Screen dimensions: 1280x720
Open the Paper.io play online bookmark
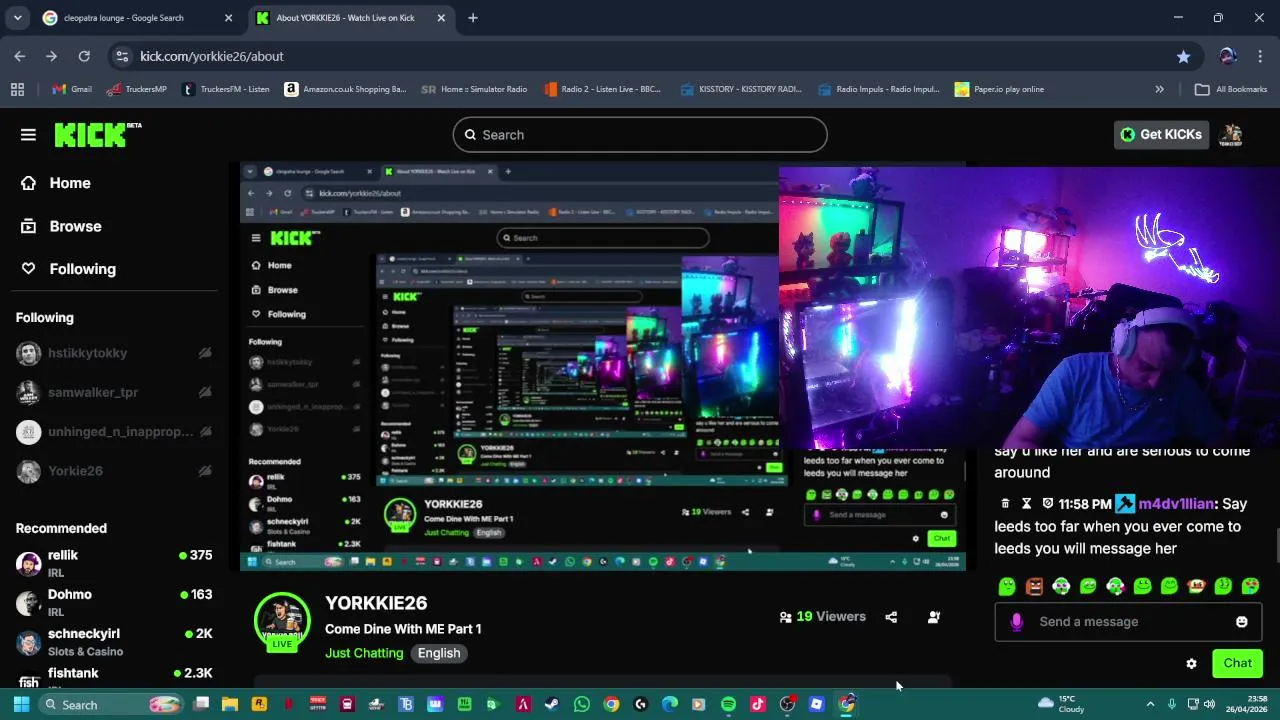click(x=999, y=89)
